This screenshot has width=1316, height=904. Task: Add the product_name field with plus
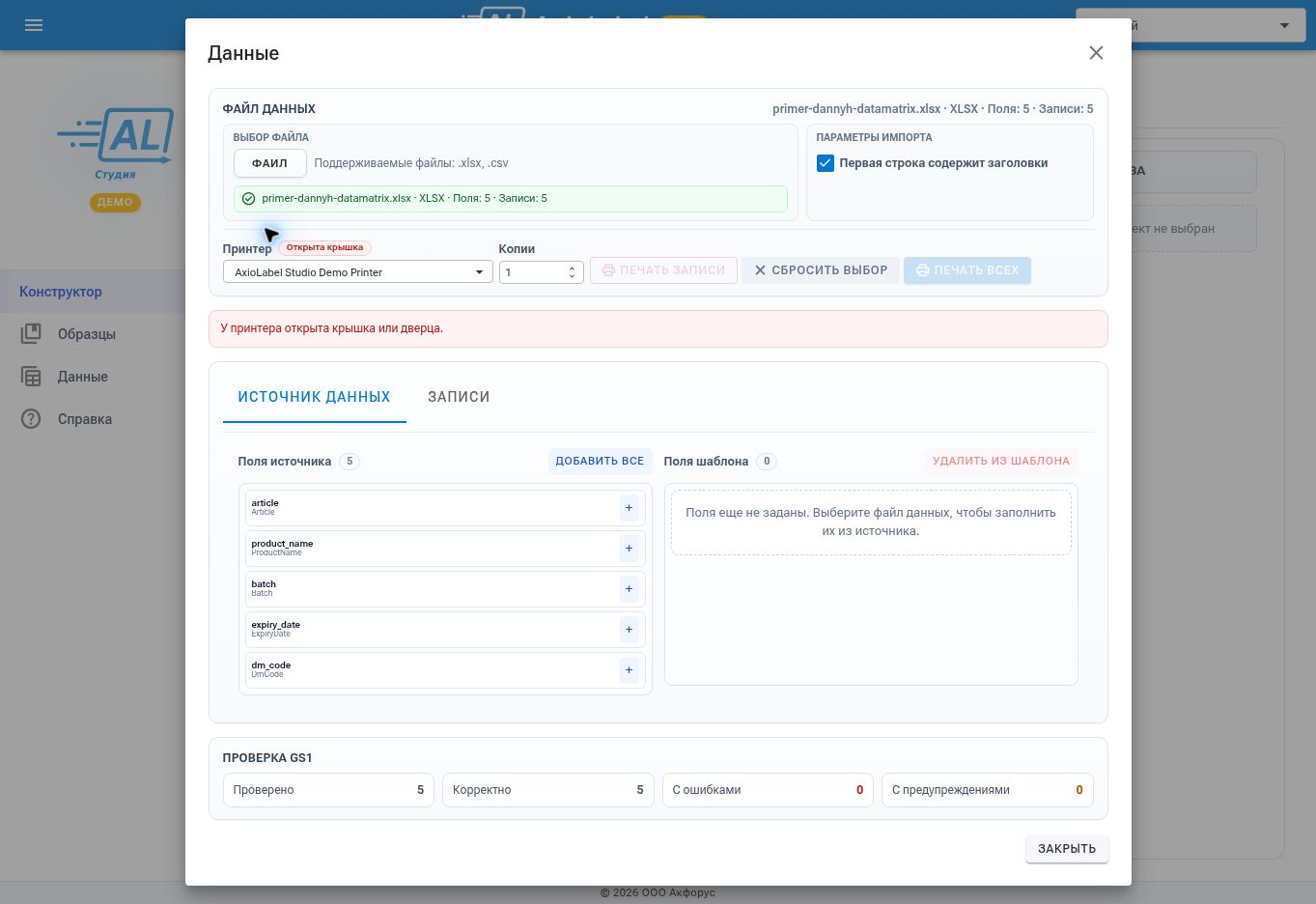pos(629,549)
